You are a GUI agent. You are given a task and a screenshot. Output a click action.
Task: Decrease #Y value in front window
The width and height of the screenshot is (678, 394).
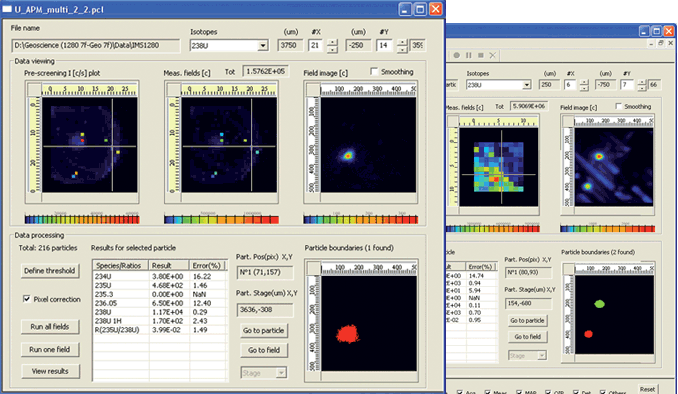coord(402,49)
